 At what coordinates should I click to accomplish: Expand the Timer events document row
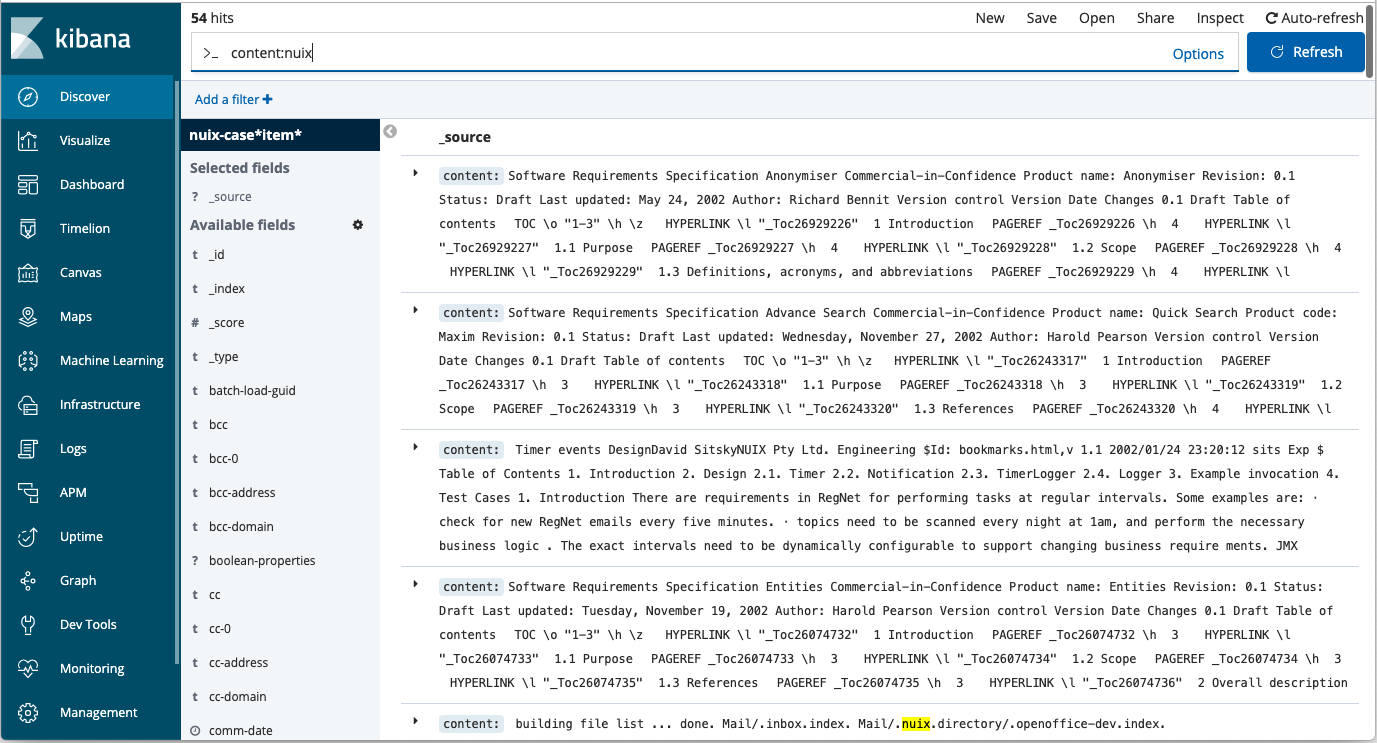tap(415, 447)
